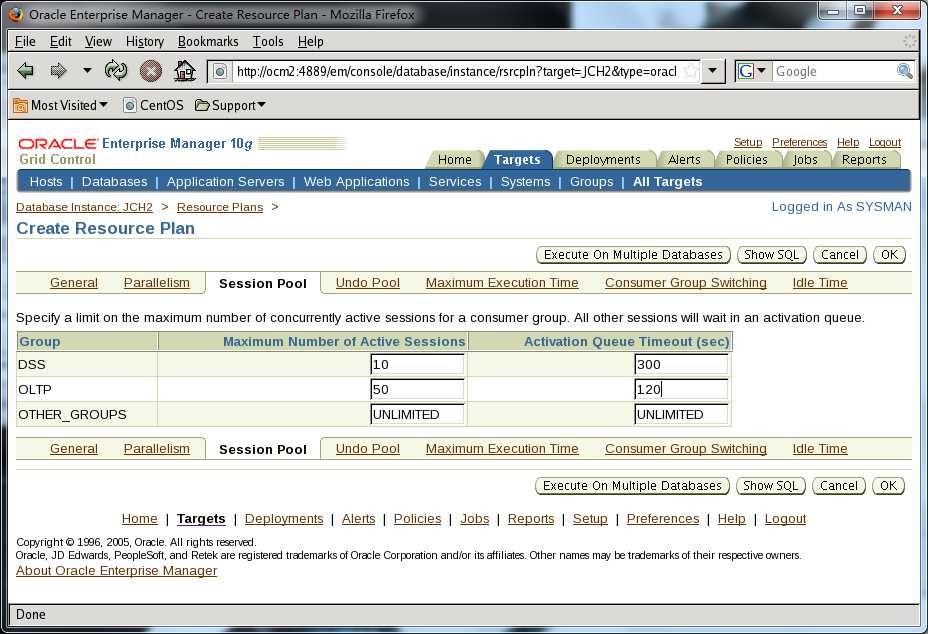Click the Firefox Back arrow icon
Screen dimensions: 928x634
(x=25, y=71)
